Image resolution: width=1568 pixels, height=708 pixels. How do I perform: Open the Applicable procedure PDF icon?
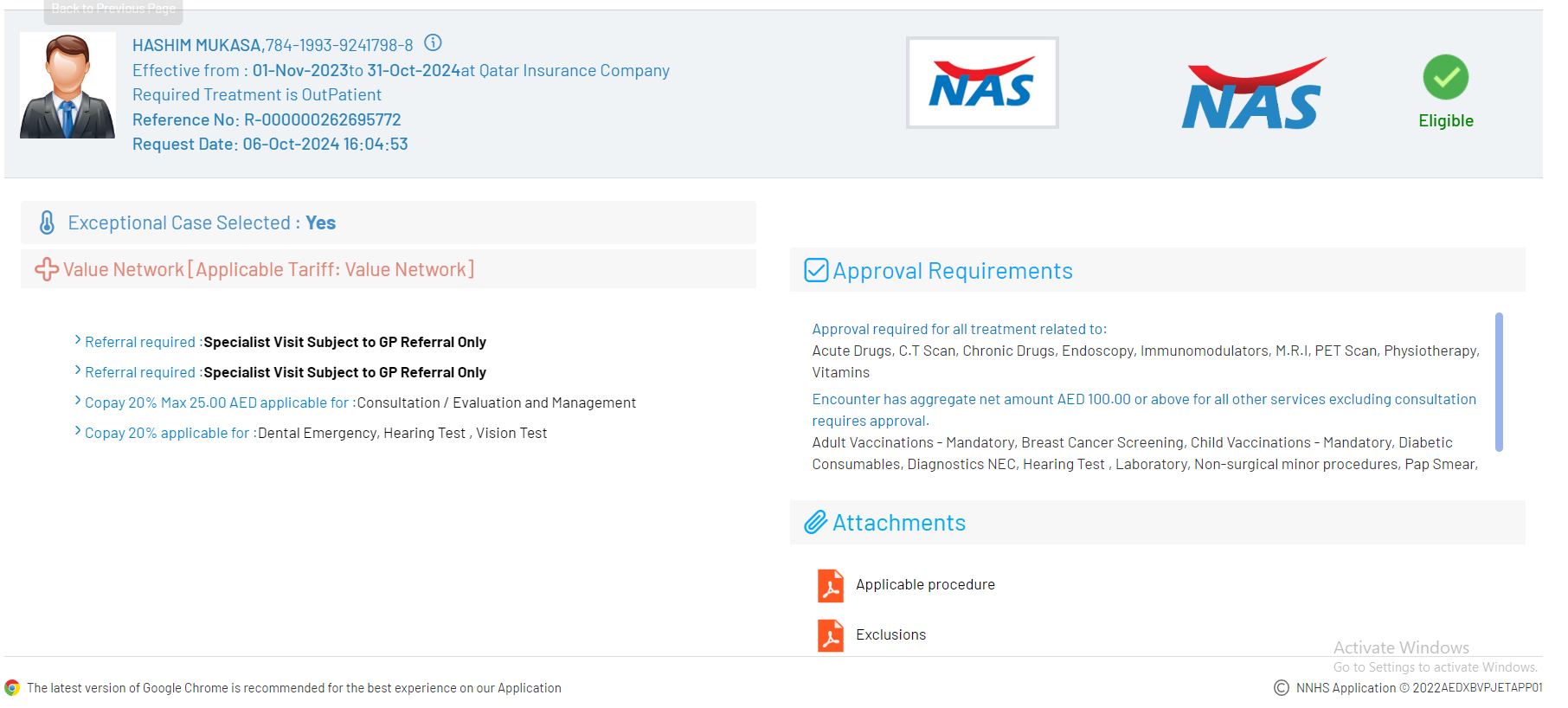[x=830, y=585]
